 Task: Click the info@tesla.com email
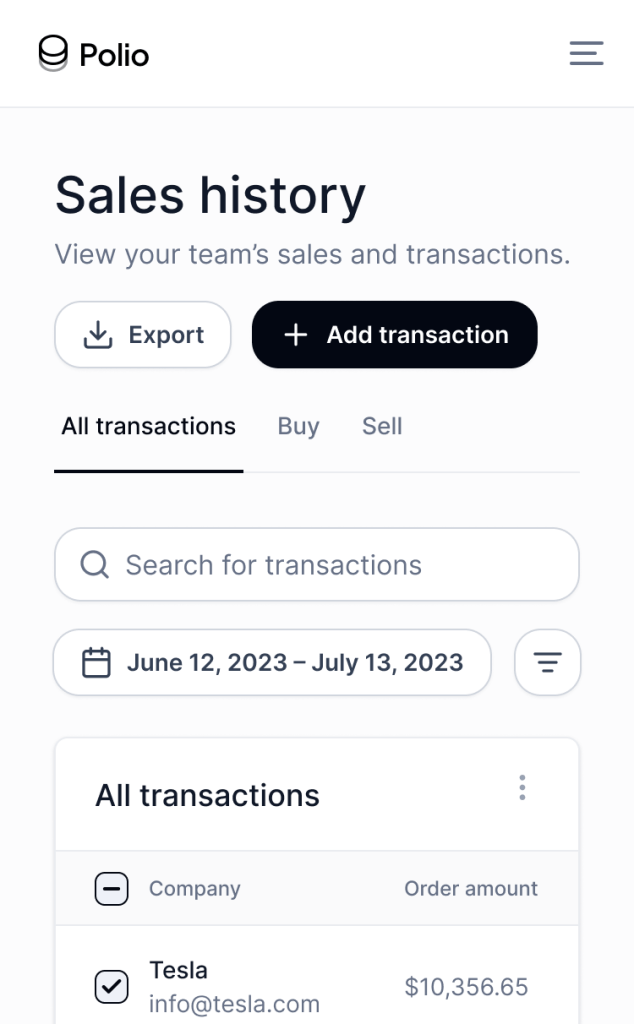(x=234, y=1004)
